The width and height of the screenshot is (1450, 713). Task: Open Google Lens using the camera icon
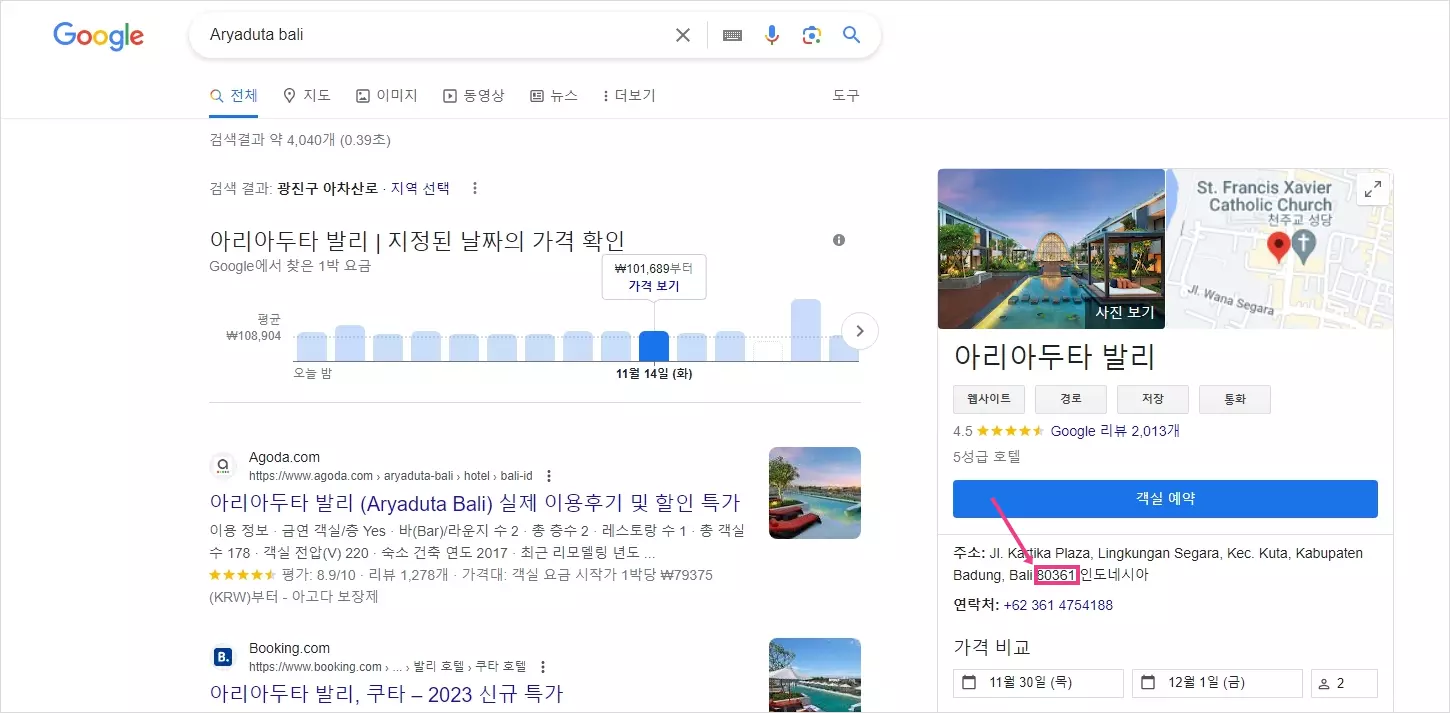click(811, 34)
